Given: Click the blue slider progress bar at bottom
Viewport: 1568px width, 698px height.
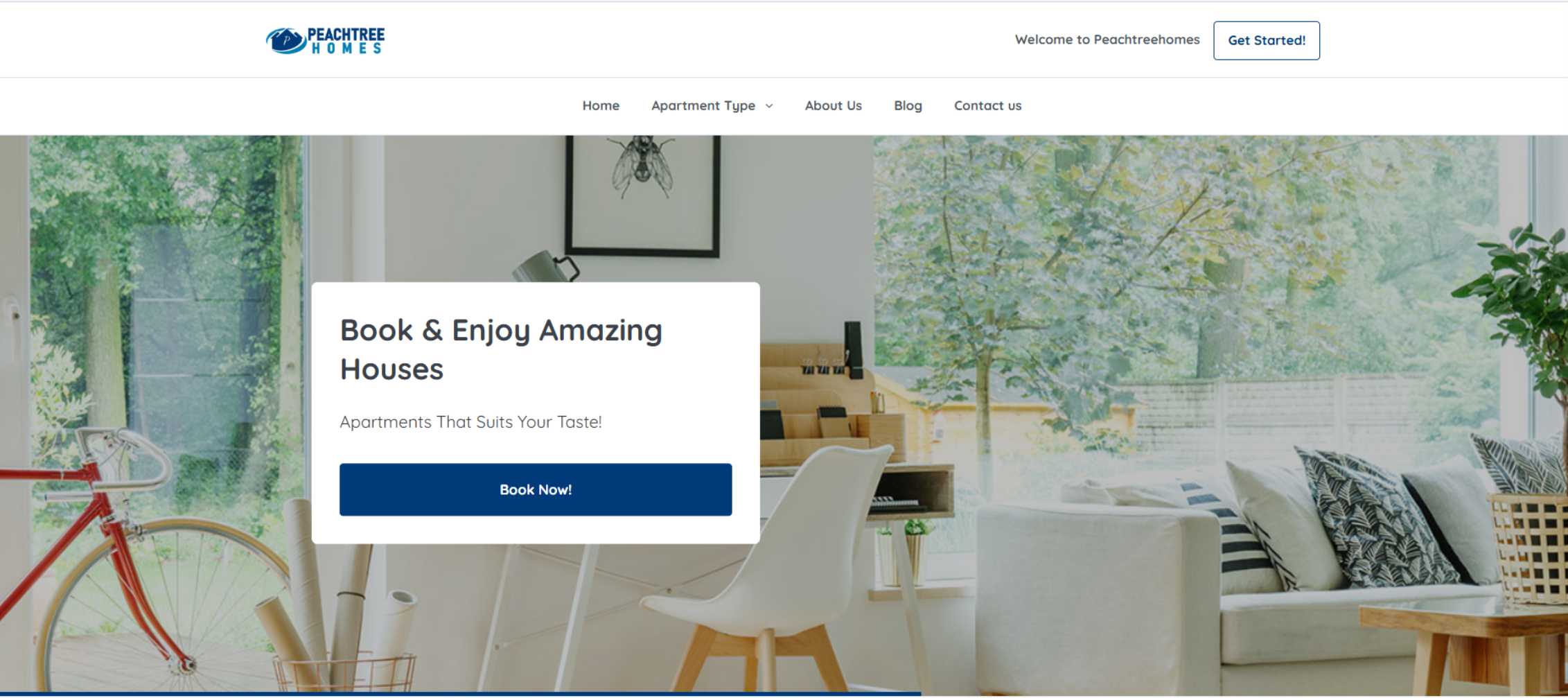Looking at the screenshot, I should pos(461,694).
